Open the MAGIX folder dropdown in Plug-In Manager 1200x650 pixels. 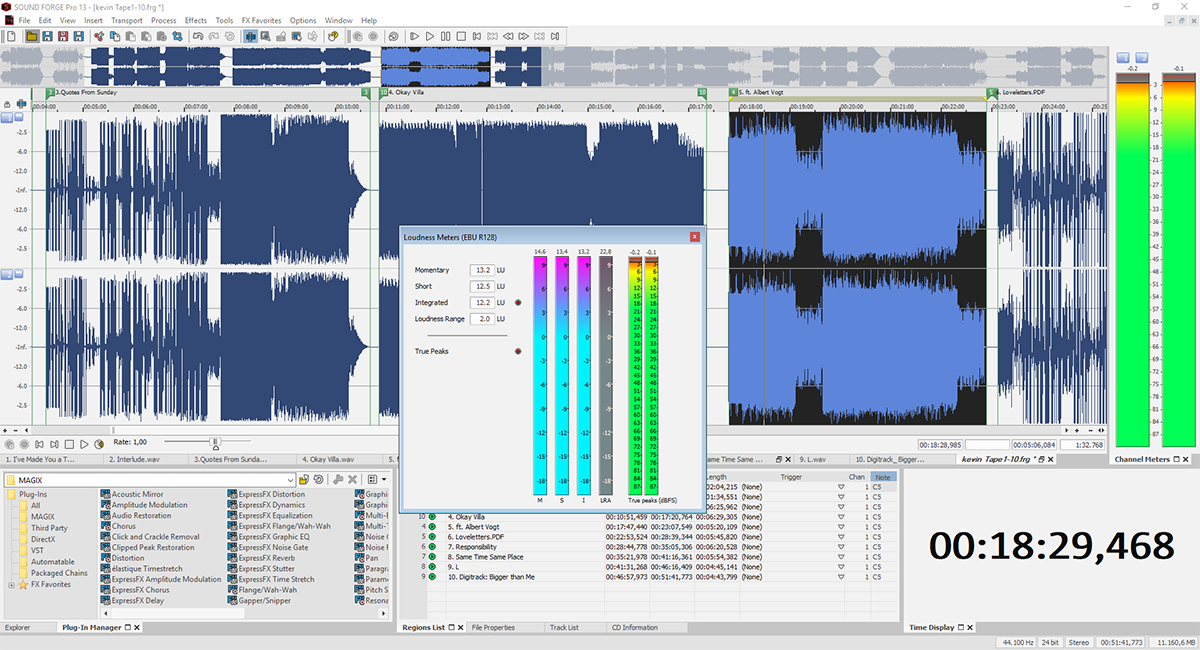coord(290,480)
